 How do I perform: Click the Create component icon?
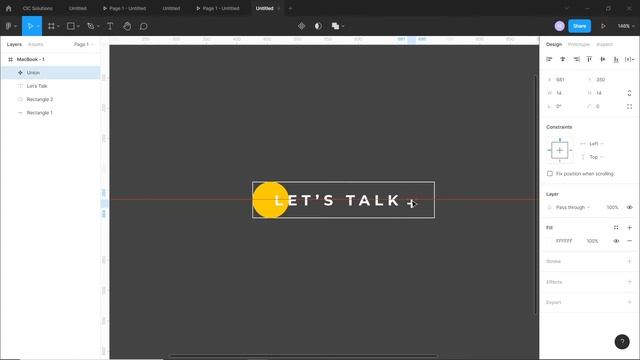(302, 26)
